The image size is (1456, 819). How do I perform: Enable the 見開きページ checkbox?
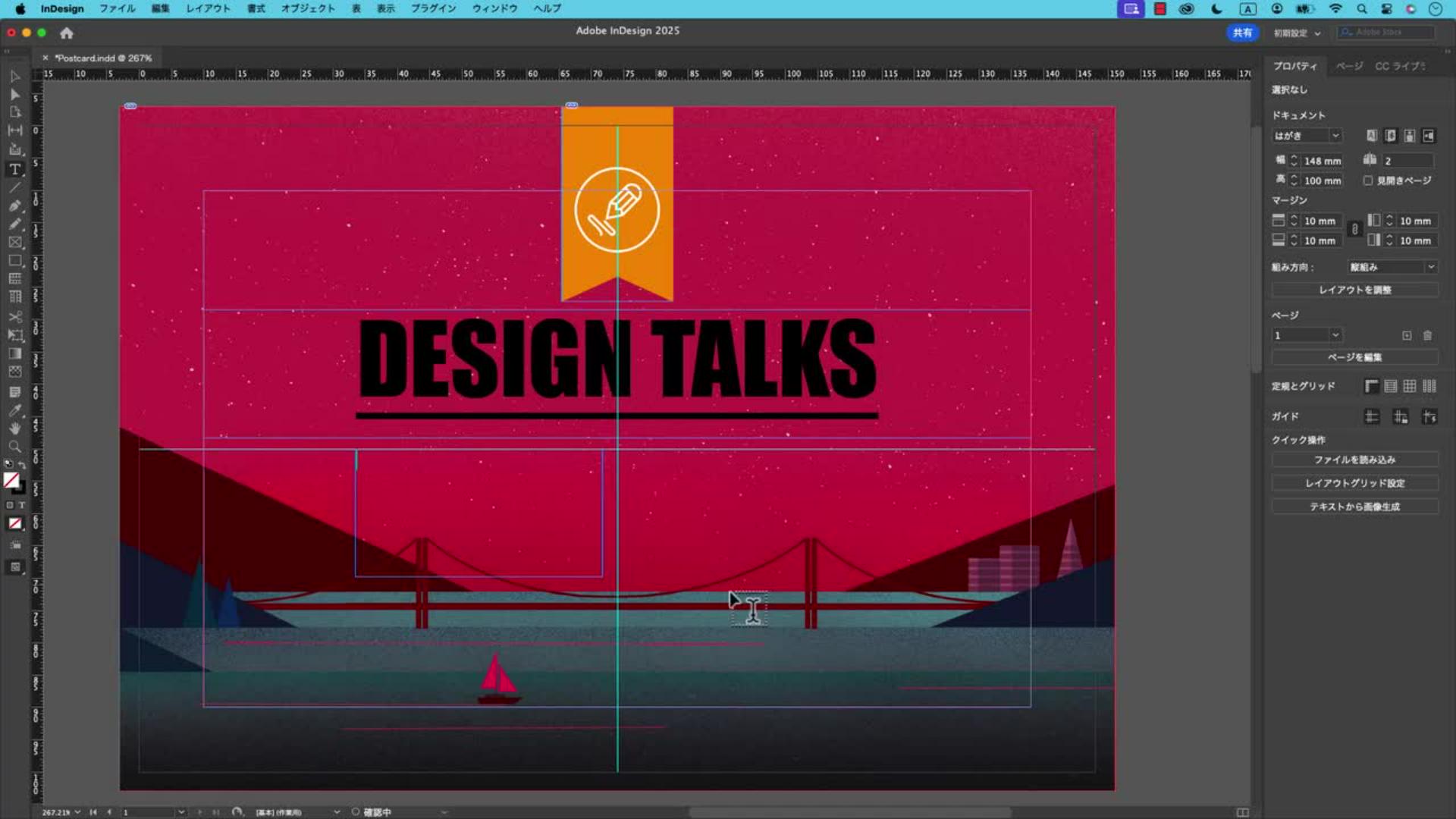click(x=1368, y=180)
